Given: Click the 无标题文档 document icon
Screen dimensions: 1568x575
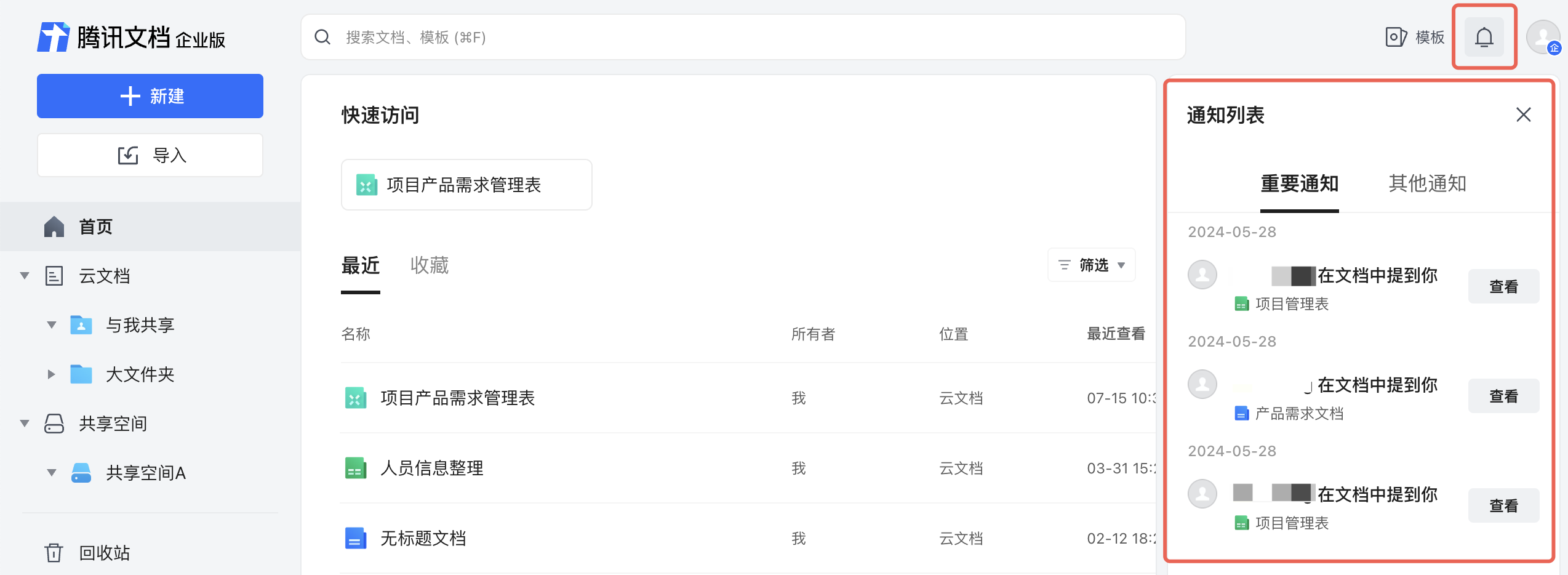Looking at the screenshot, I should 356,539.
